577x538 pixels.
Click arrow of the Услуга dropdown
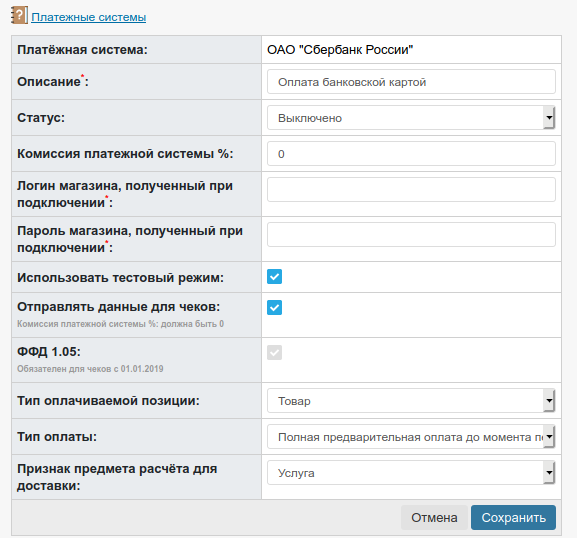[x=549, y=472]
